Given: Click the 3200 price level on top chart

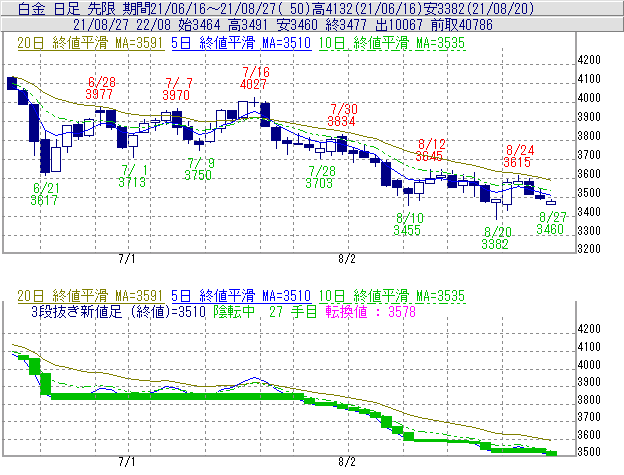Looking at the screenshot, I should pyautogui.click(x=589, y=249).
